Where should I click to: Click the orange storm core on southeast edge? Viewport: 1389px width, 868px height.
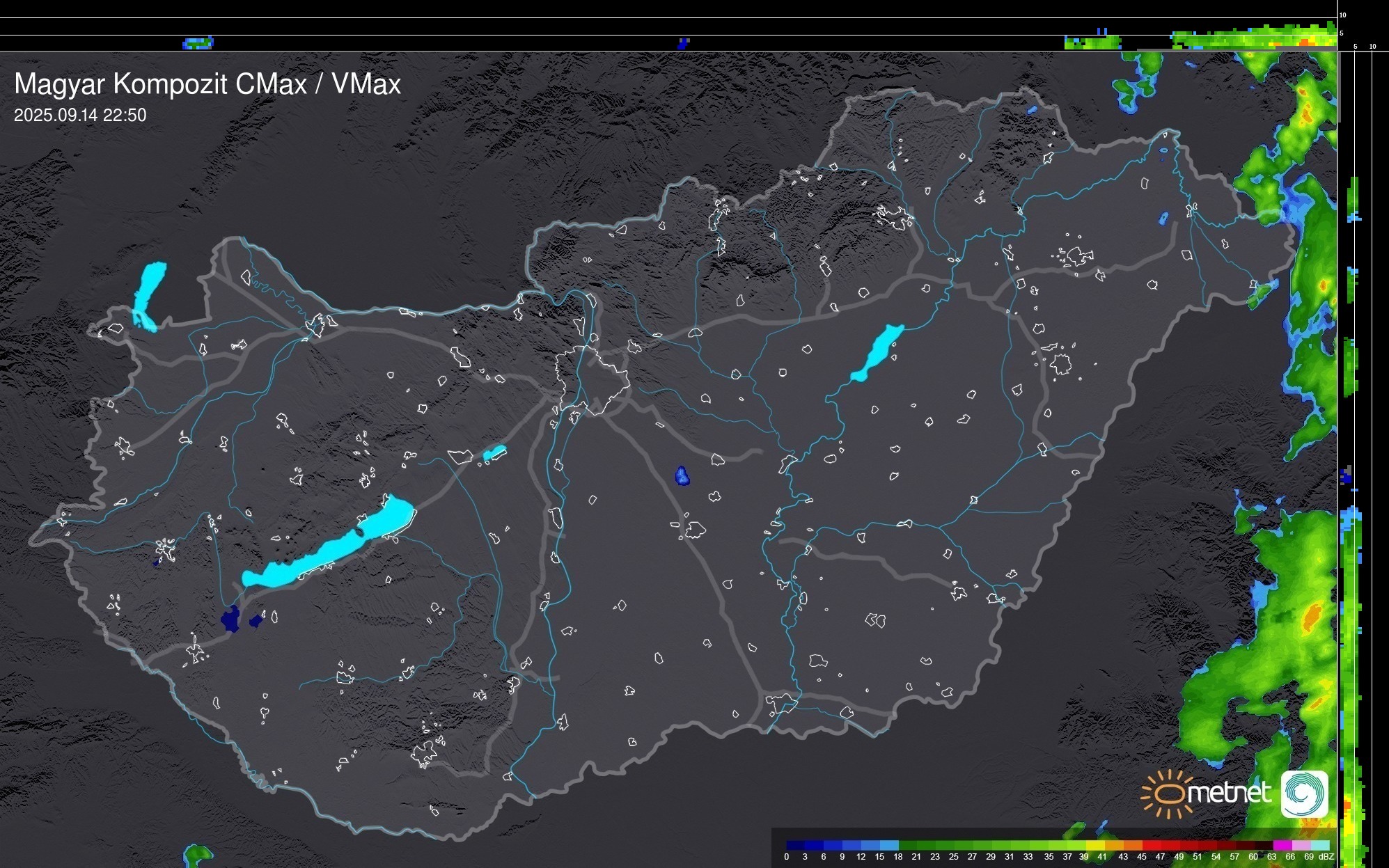1312,617
